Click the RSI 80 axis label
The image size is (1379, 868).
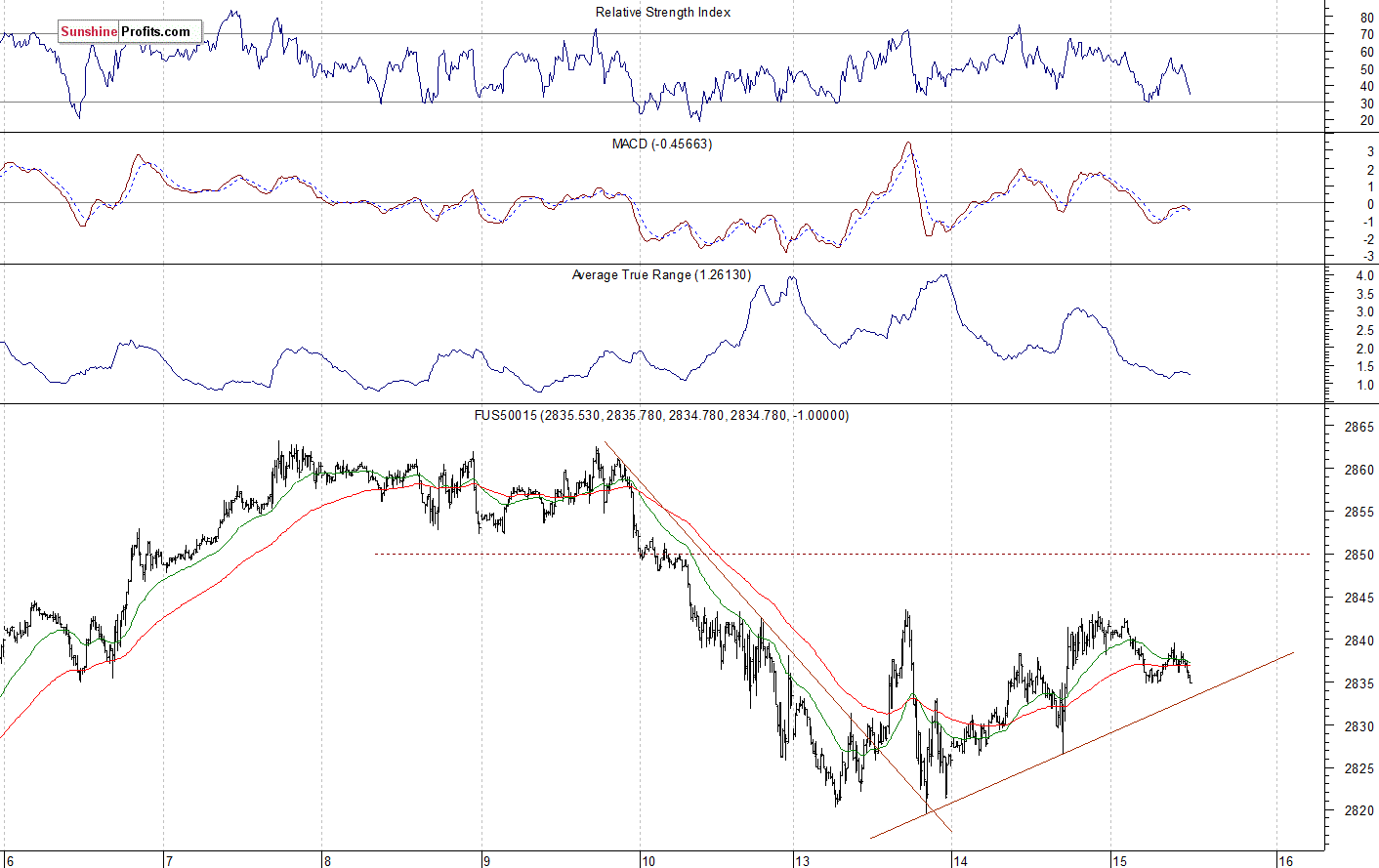(1366, 19)
